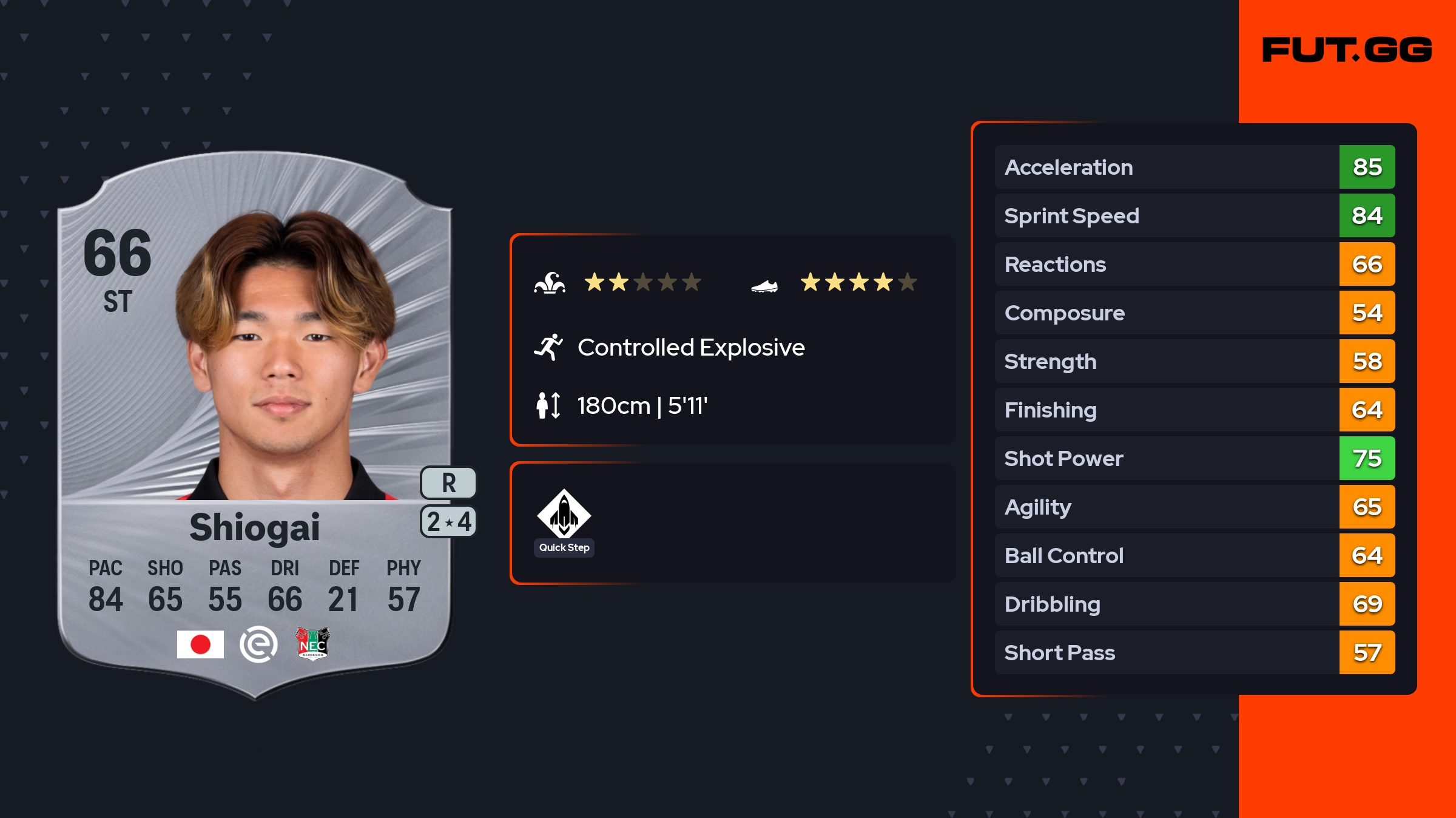Click the Japan flag on card
Image resolution: width=1456 pixels, height=818 pixels.
coord(200,644)
